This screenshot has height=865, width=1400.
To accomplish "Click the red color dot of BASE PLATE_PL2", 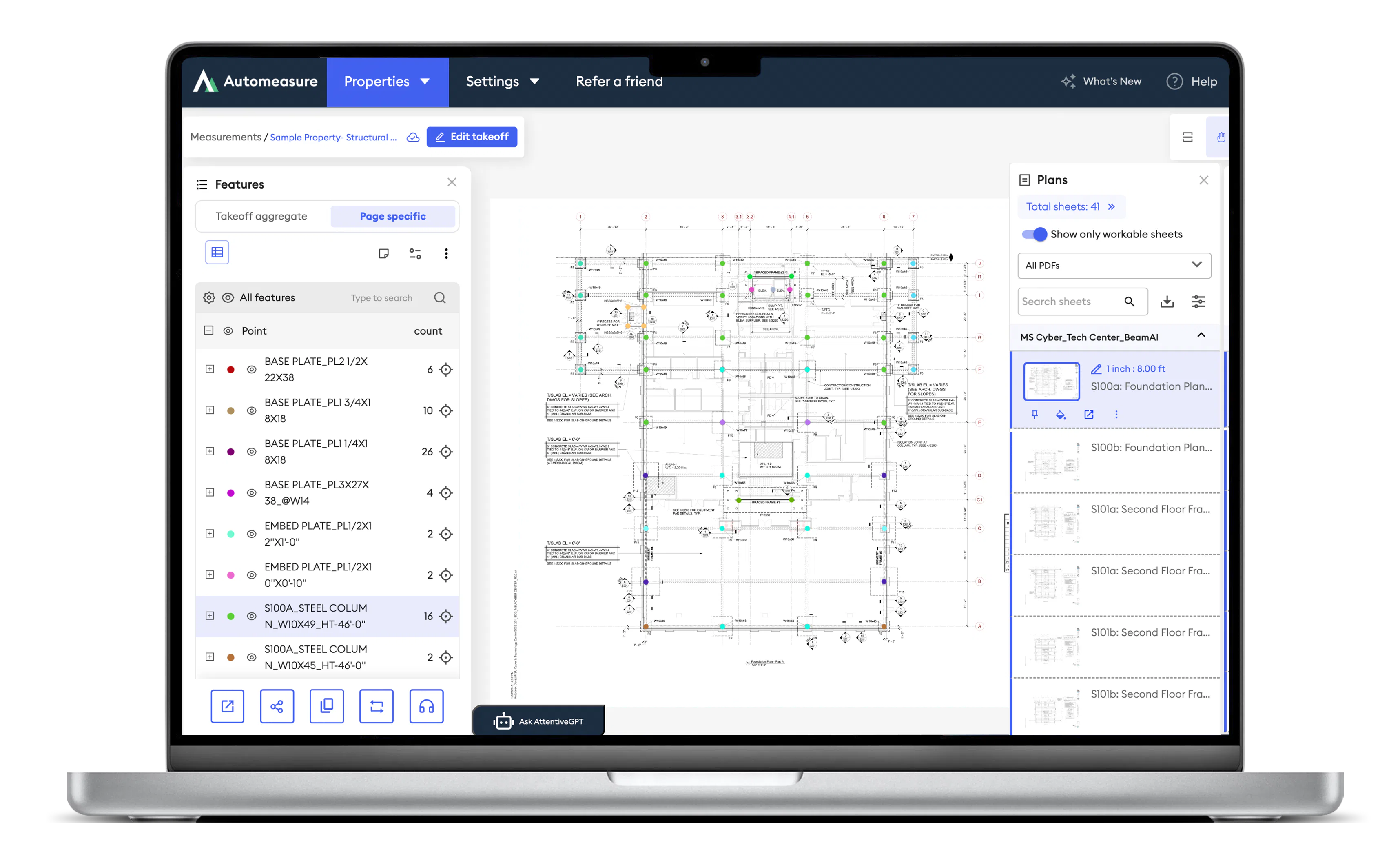I will pos(230,370).
